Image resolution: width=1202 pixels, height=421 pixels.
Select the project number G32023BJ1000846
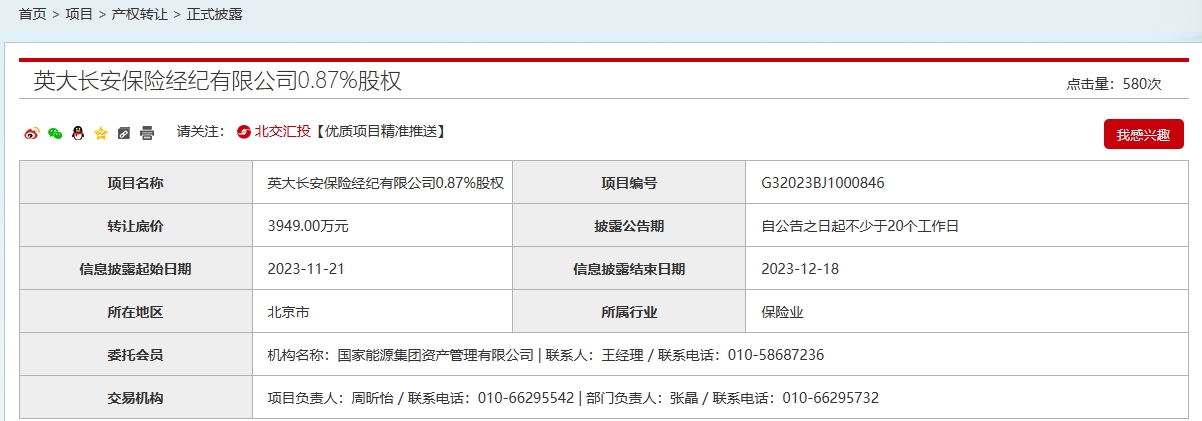pyautogui.click(x=823, y=183)
